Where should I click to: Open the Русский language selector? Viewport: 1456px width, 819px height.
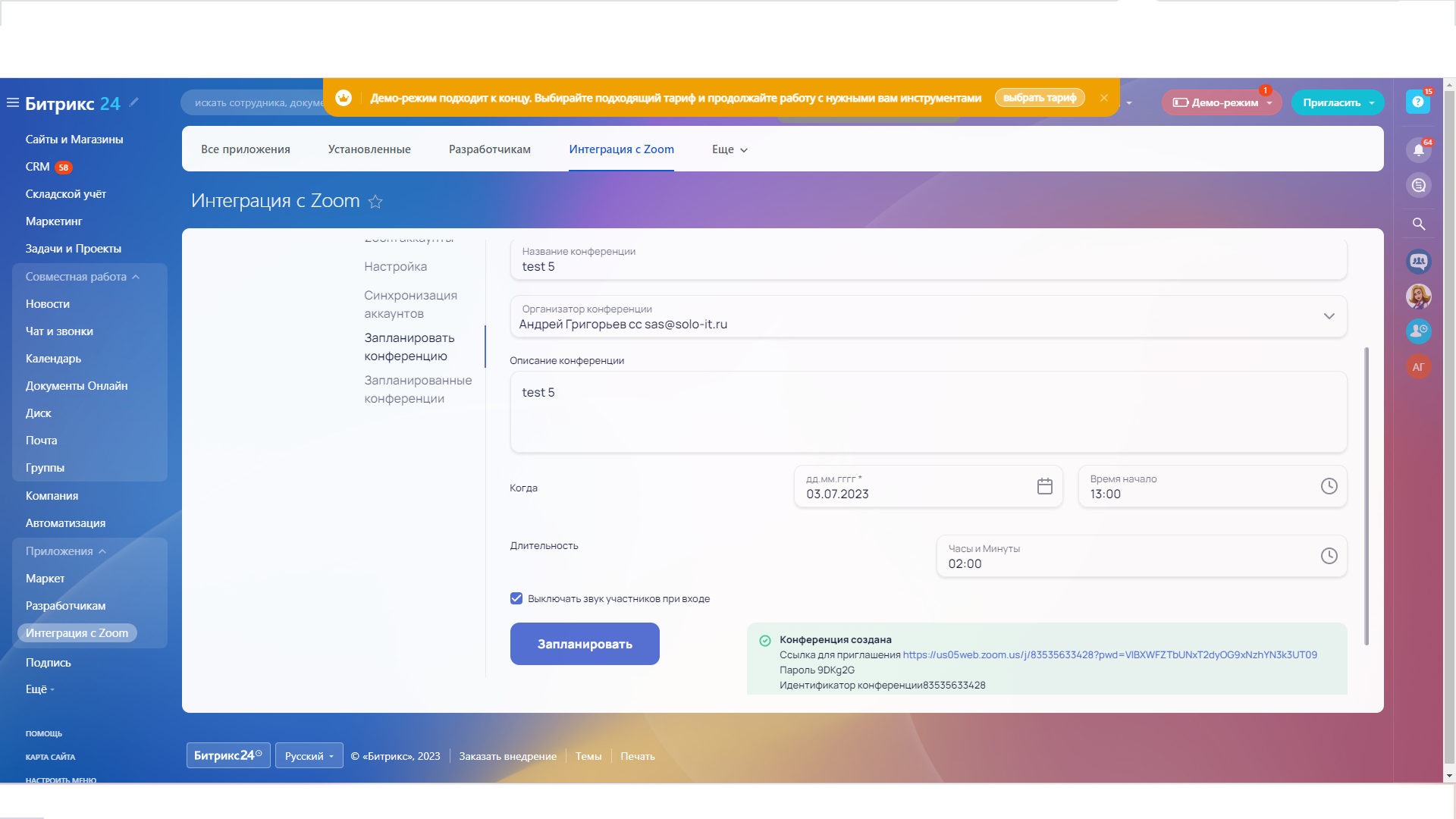(309, 756)
